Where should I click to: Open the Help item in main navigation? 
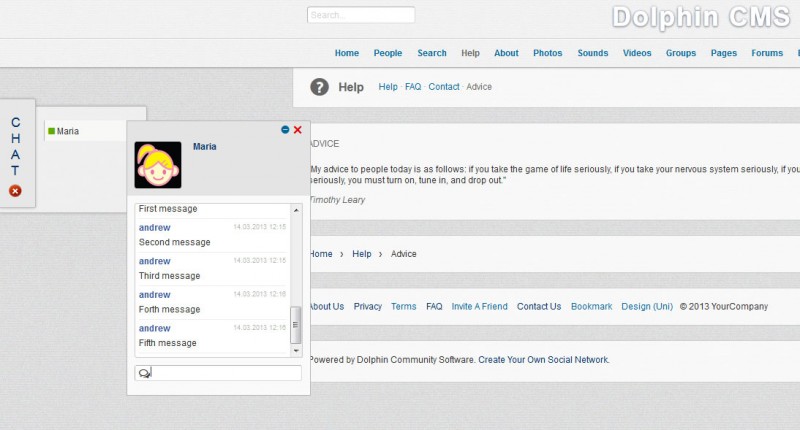tap(470, 53)
